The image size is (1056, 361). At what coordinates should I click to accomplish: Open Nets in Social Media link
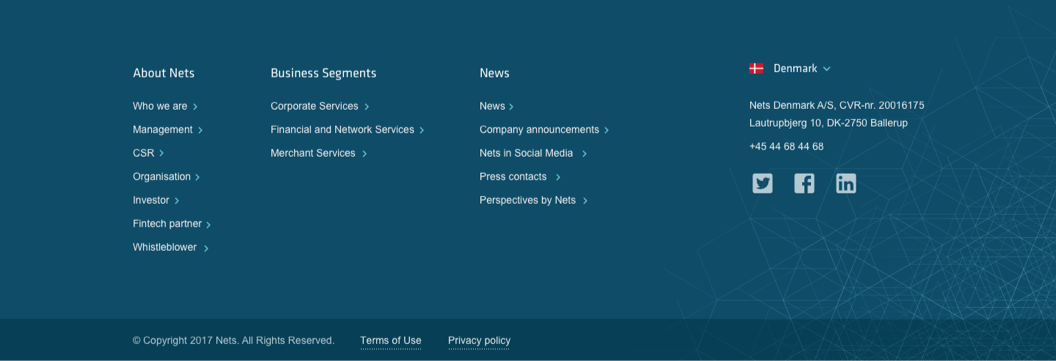click(x=527, y=153)
